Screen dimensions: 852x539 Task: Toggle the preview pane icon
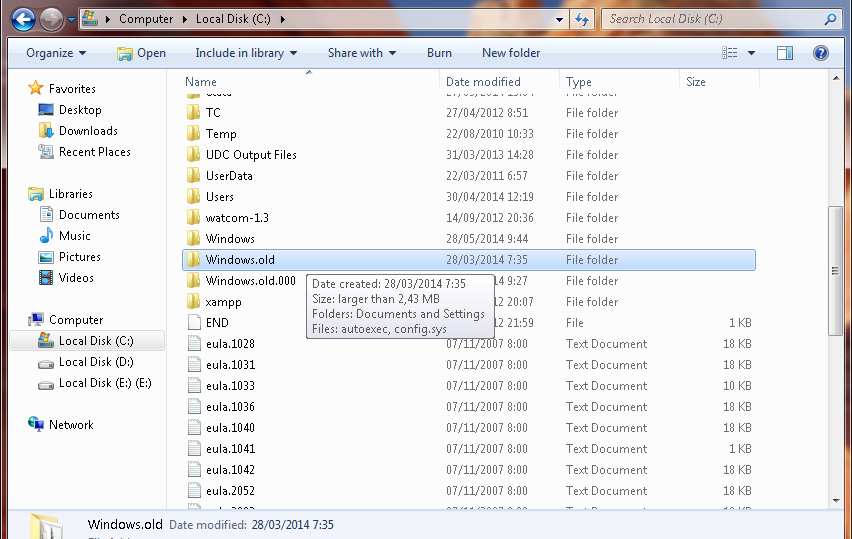785,53
